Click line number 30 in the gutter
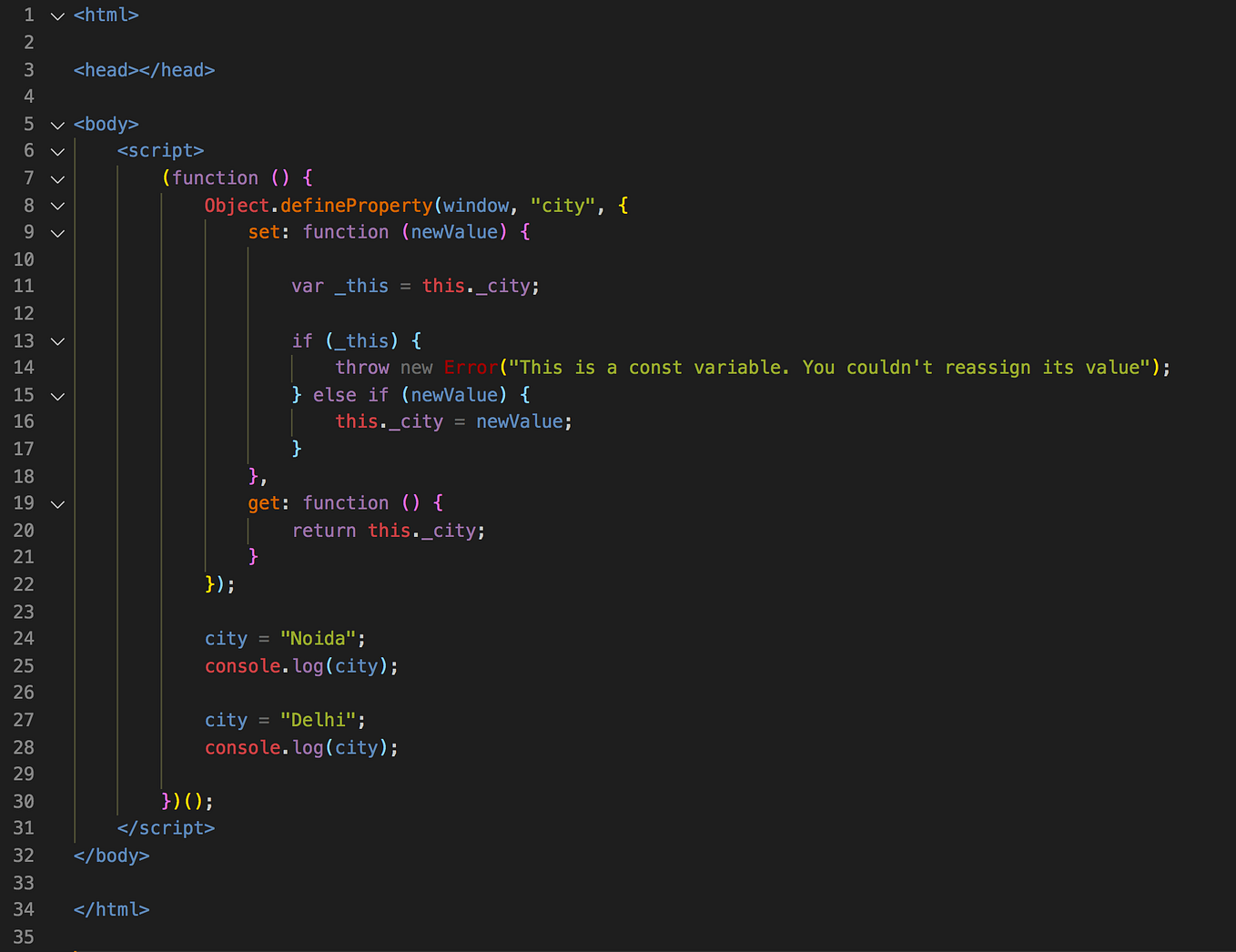 point(24,801)
